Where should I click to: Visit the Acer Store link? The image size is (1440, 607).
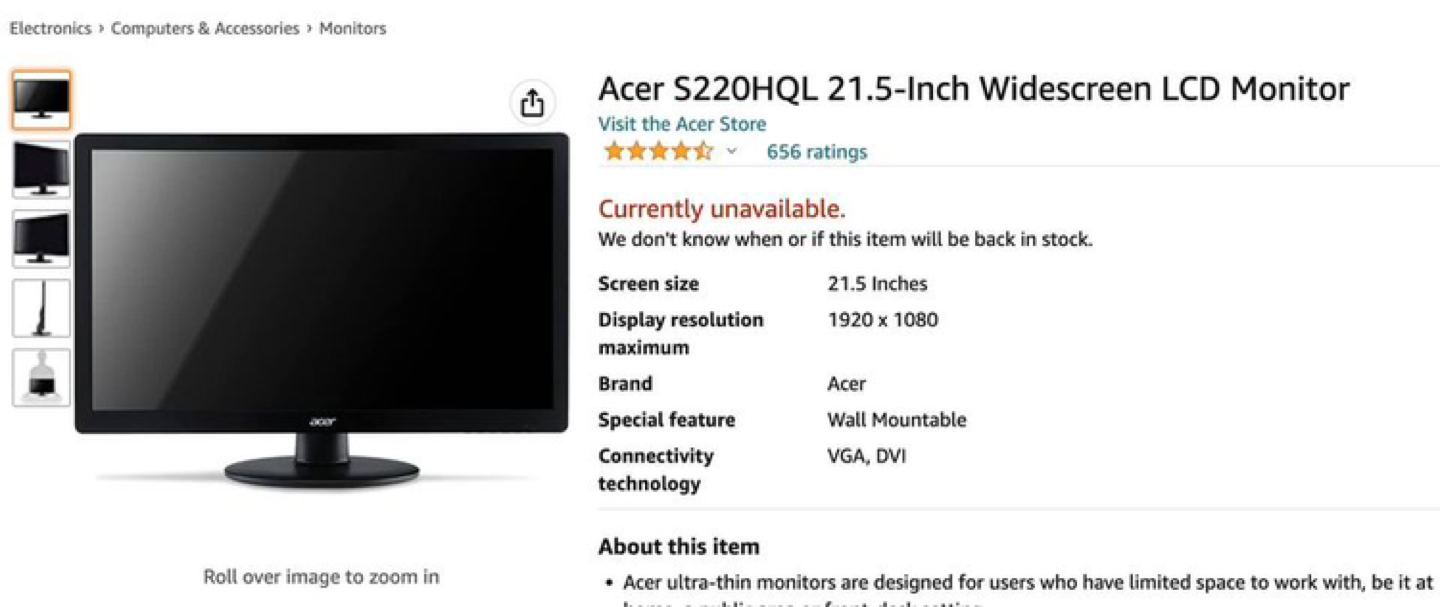tap(682, 124)
